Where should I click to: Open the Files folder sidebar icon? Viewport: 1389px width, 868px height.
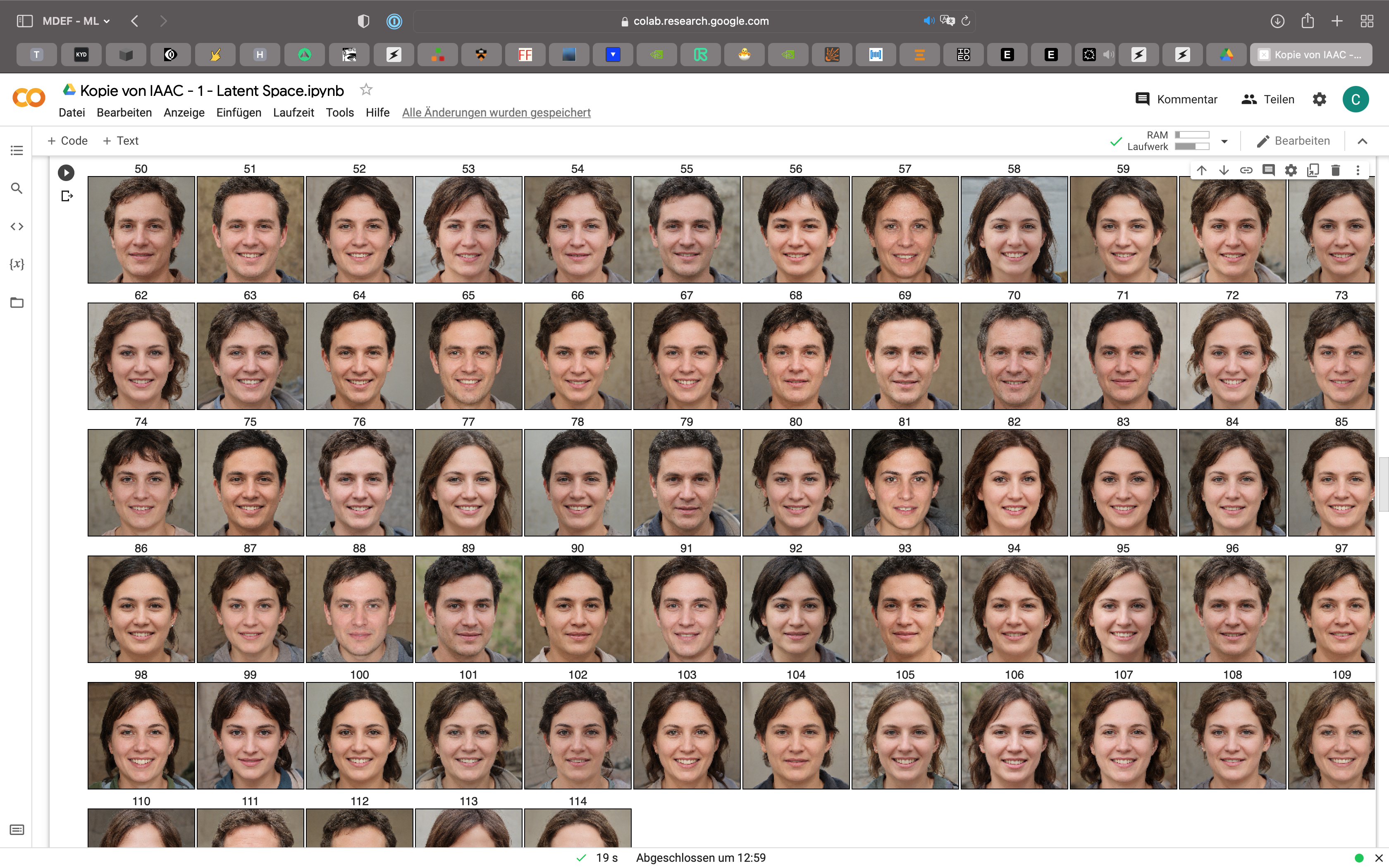(17, 303)
